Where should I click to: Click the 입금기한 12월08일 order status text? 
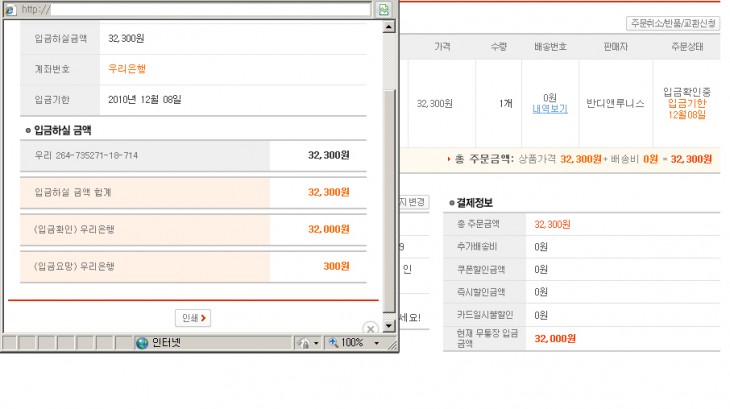686,109
